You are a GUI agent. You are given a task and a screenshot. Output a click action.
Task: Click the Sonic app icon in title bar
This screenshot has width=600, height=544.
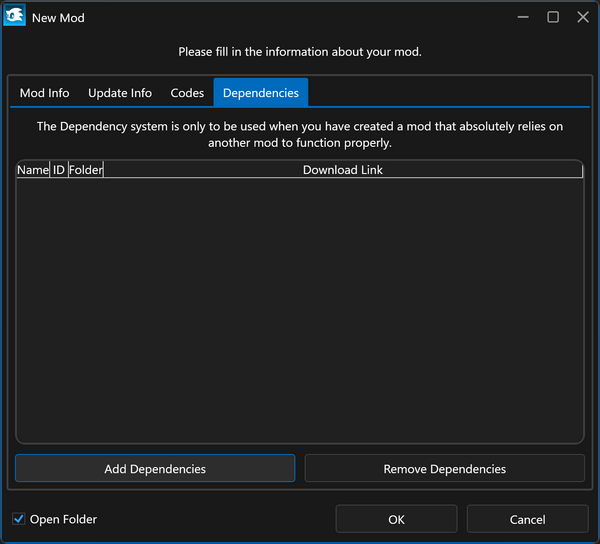(x=15, y=17)
